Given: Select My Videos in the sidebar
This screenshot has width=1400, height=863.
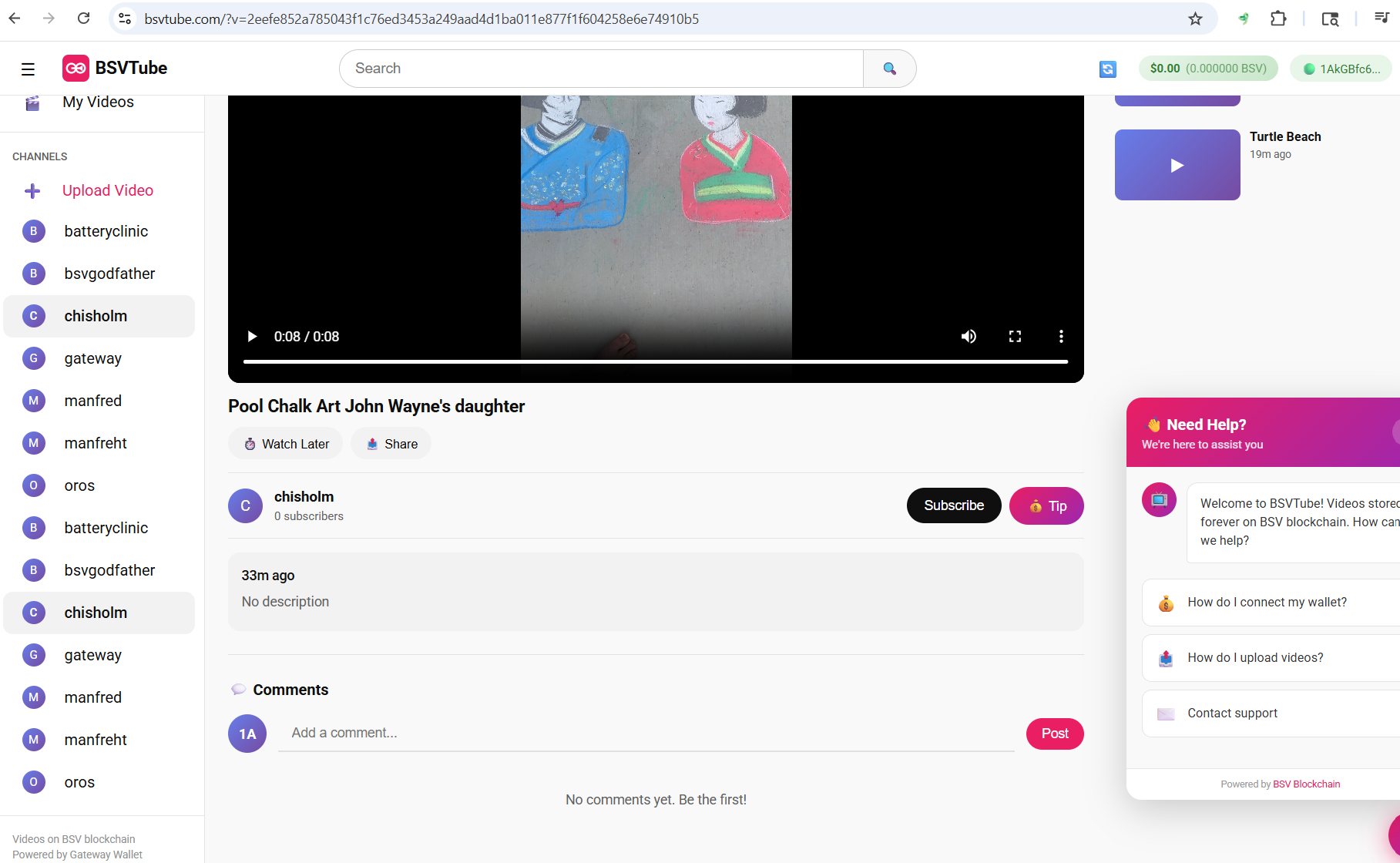Looking at the screenshot, I should pyautogui.click(x=98, y=102).
